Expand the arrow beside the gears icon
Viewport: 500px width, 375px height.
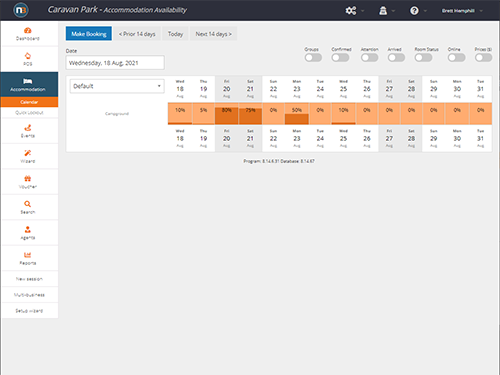(362, 11)
